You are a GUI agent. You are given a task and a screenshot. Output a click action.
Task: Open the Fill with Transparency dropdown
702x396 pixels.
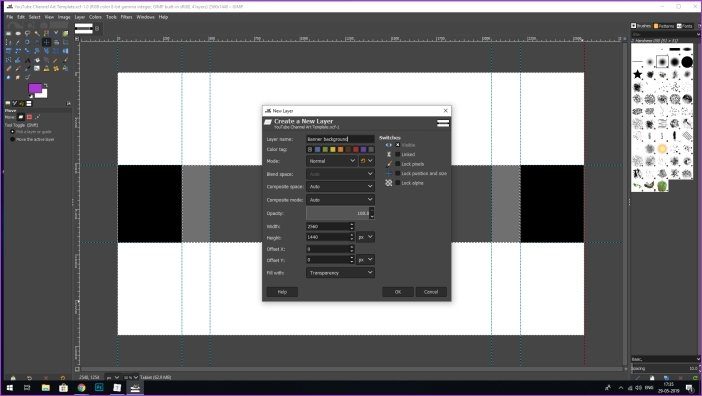[340, 273]
